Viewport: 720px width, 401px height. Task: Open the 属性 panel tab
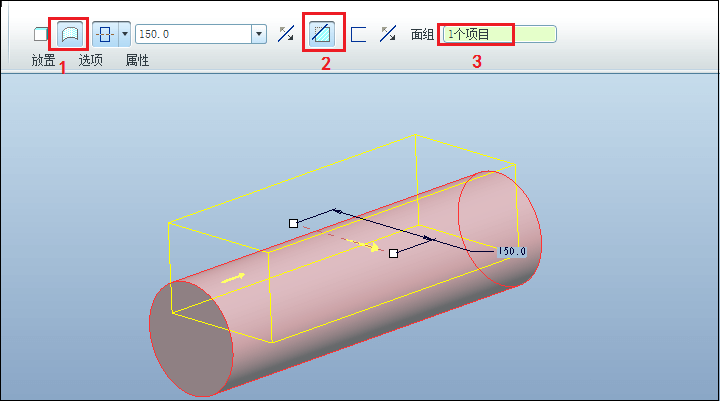point(137,60)
